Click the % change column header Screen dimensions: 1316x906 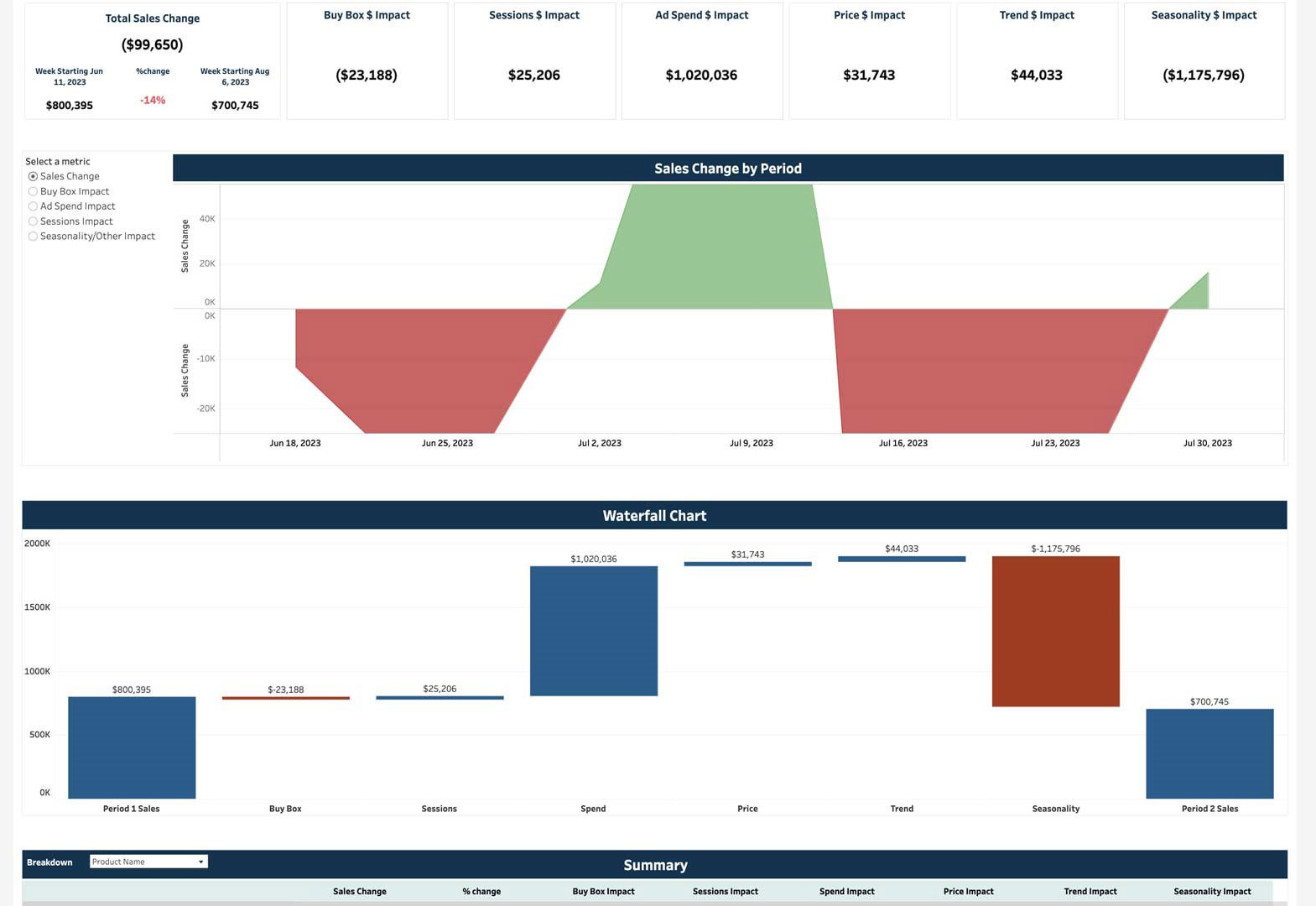click(x=481, y=891)
